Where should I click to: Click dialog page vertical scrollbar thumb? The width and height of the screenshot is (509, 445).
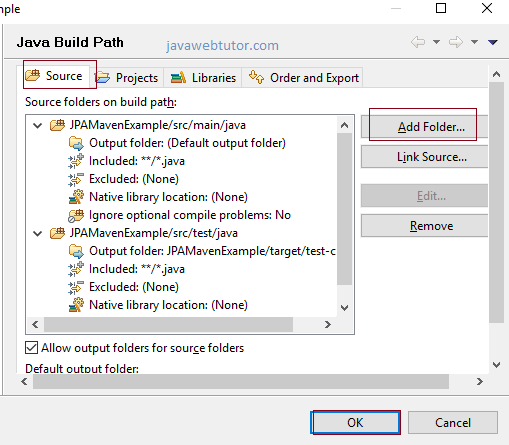click(496, 202)
